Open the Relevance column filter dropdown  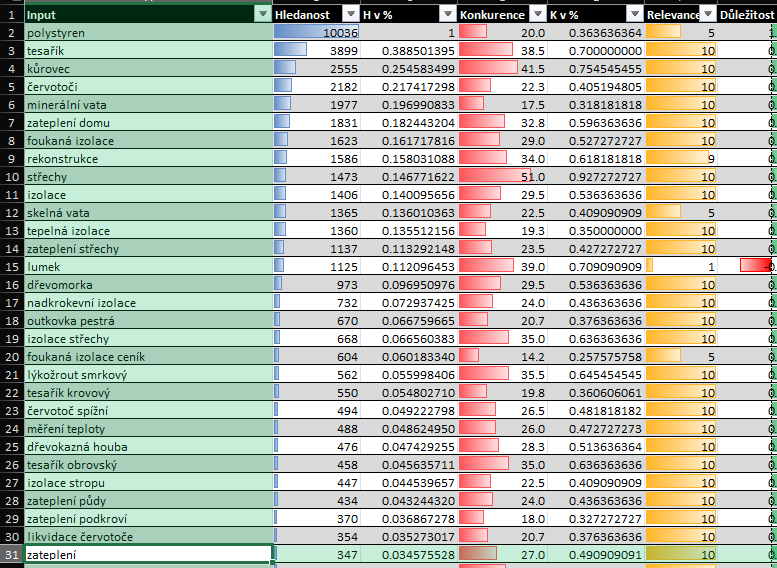tap(708, 14)
